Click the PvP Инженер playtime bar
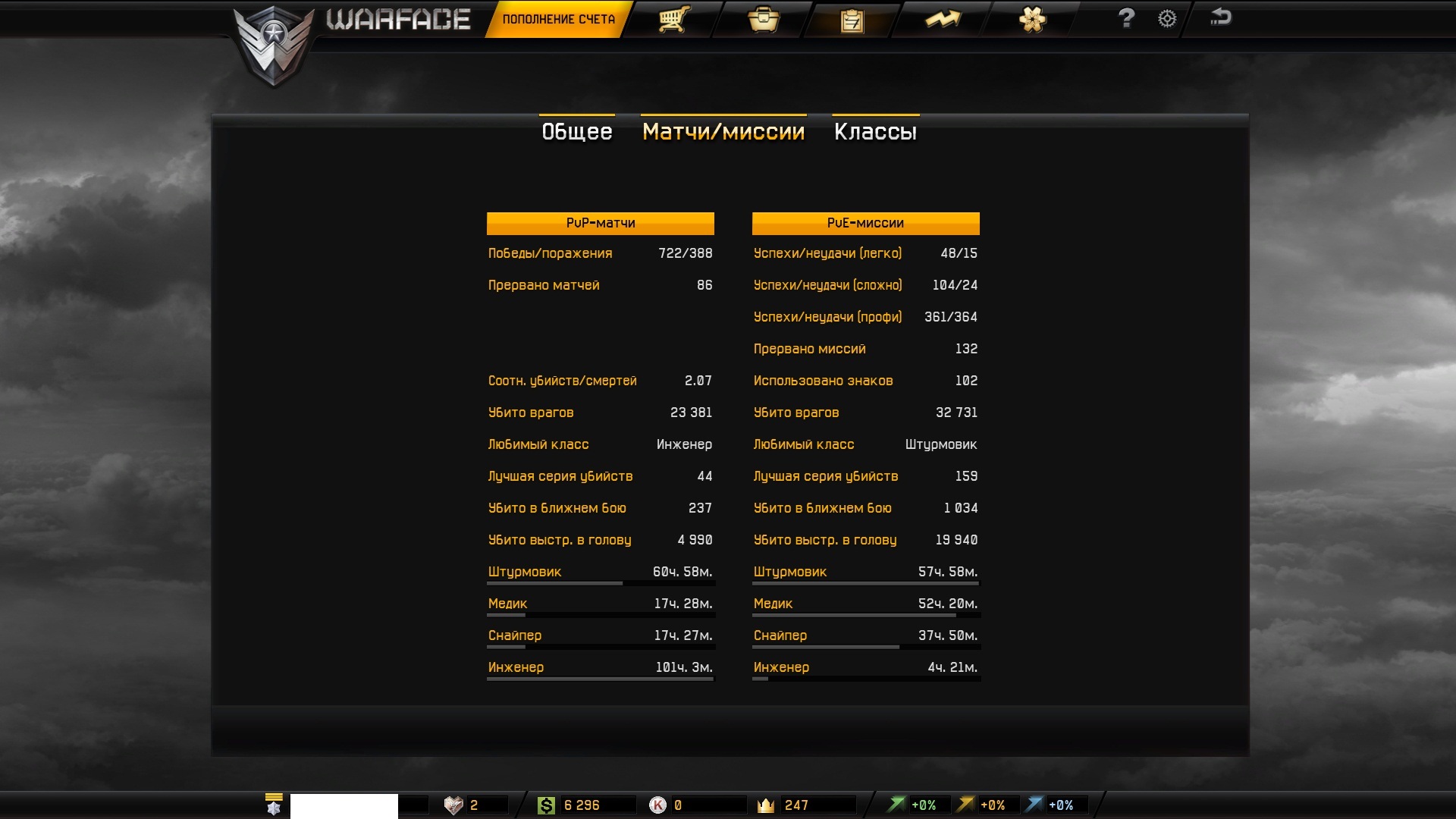 (600, 679)
